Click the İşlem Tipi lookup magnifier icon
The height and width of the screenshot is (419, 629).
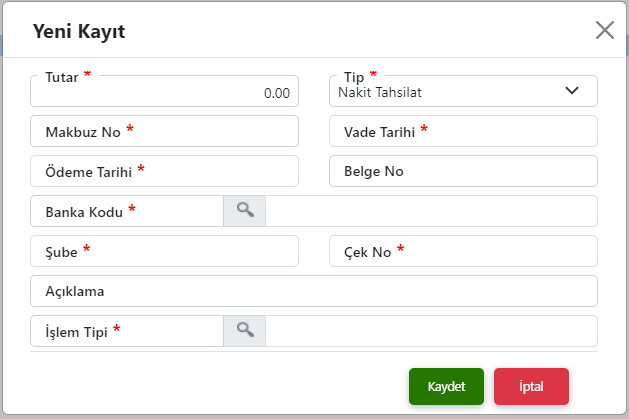click(244, 331)
